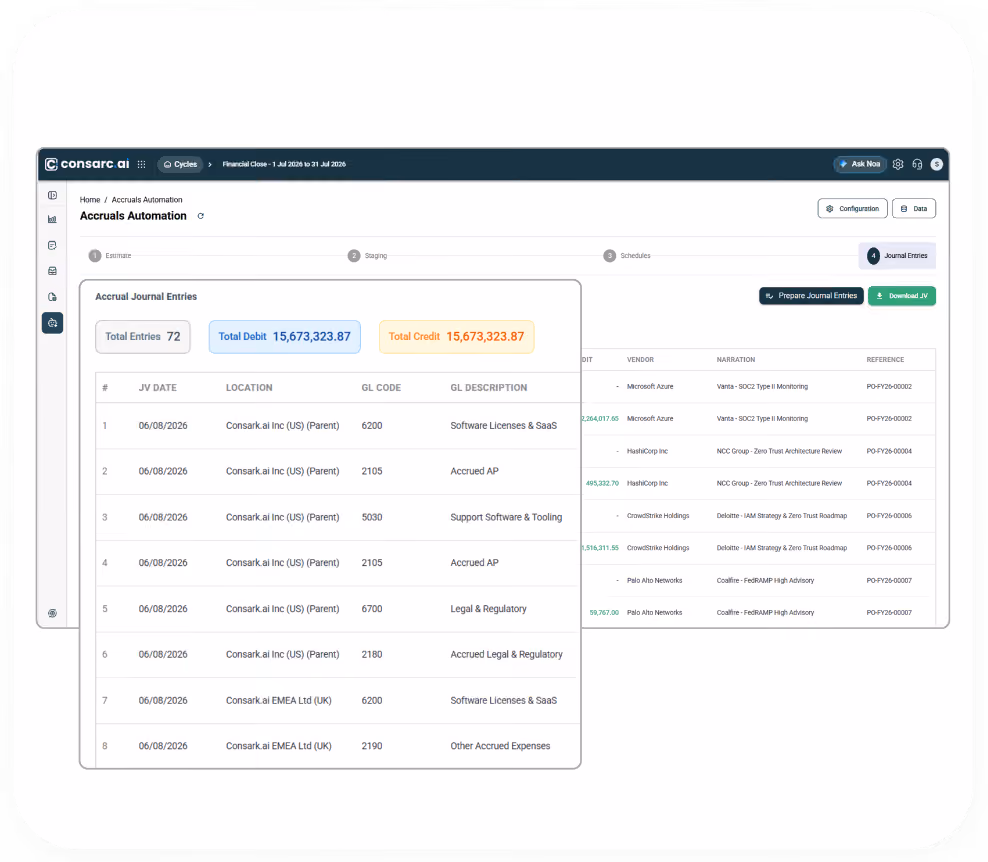Click first Deloitte IAM Strategy narration
Viewport: 988px width, 862px height.
tap(782, 516)
